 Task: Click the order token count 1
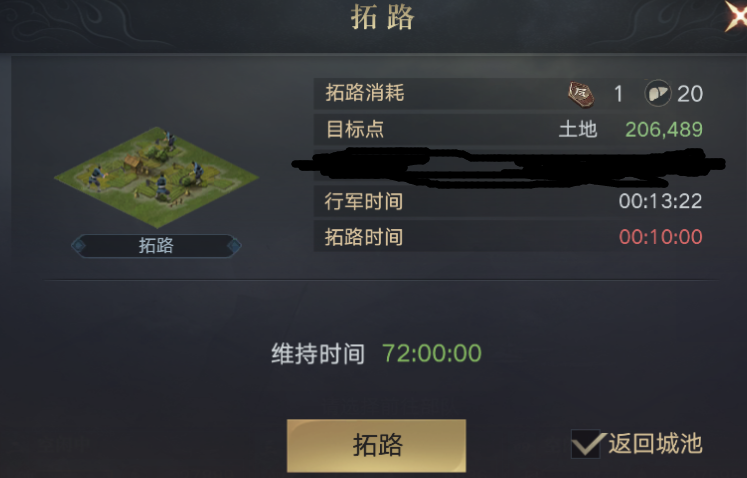pyautogui.click(x=618, y=94)
